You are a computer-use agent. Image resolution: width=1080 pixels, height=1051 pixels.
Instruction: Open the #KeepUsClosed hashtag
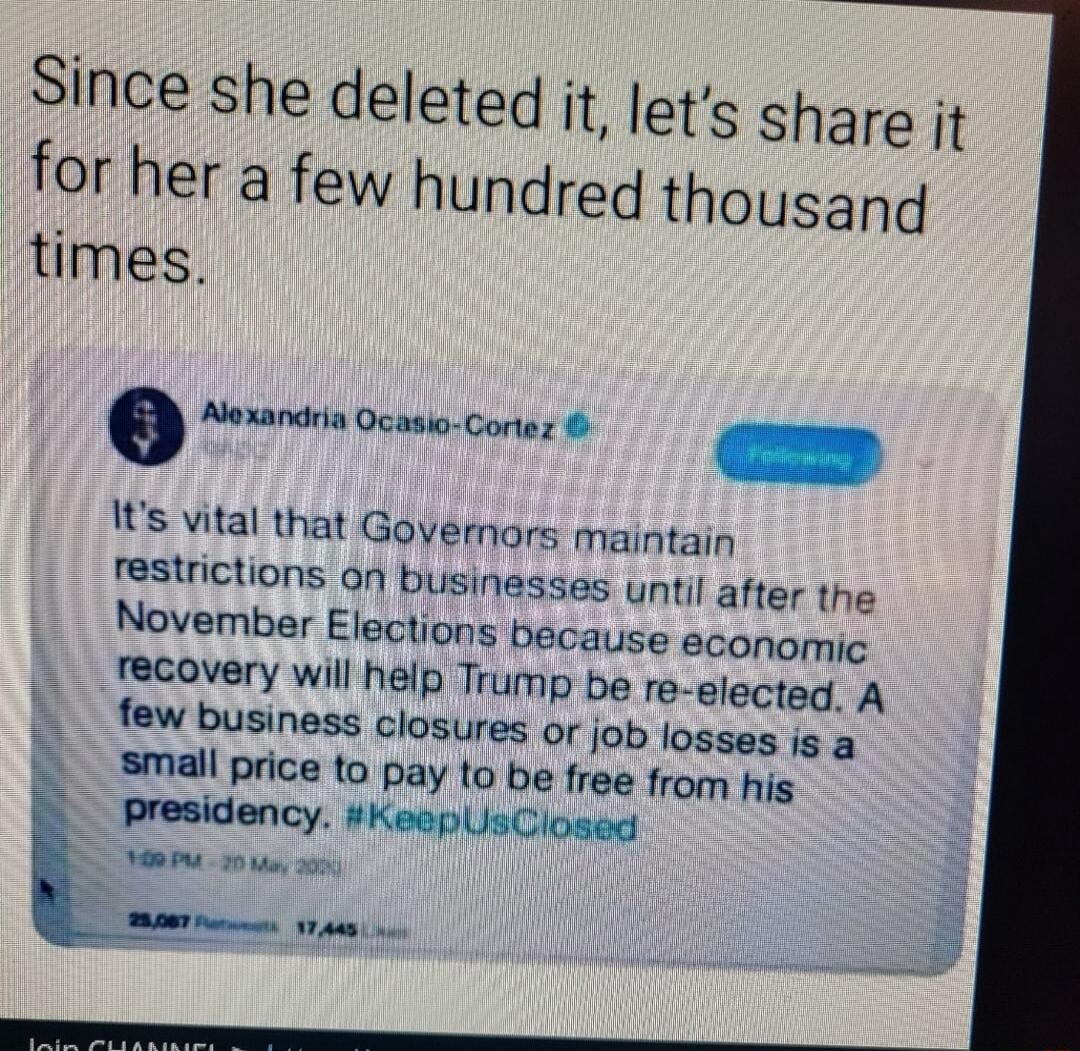point(490,822)
